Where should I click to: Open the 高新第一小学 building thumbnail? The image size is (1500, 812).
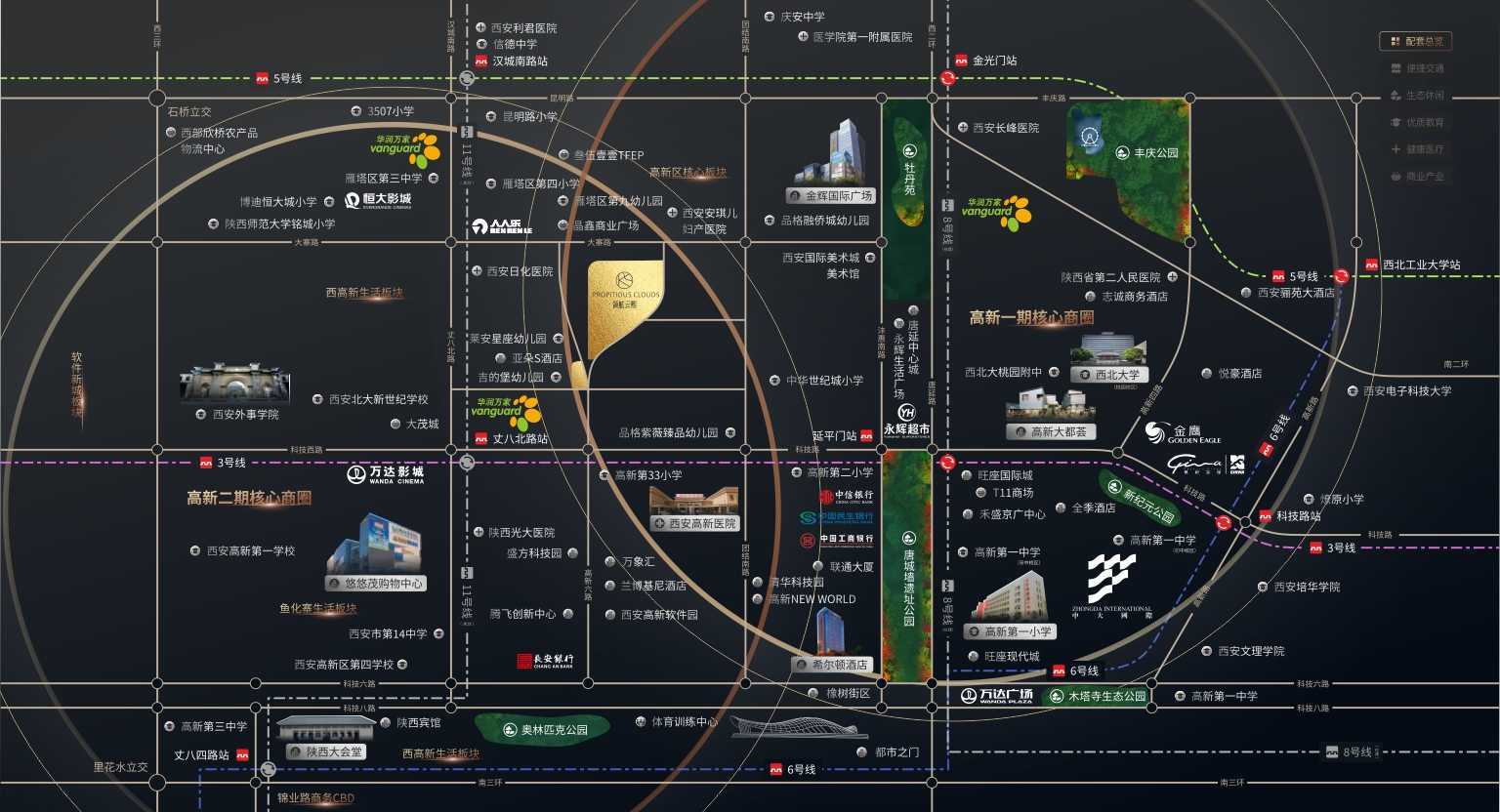(1010, 597)
